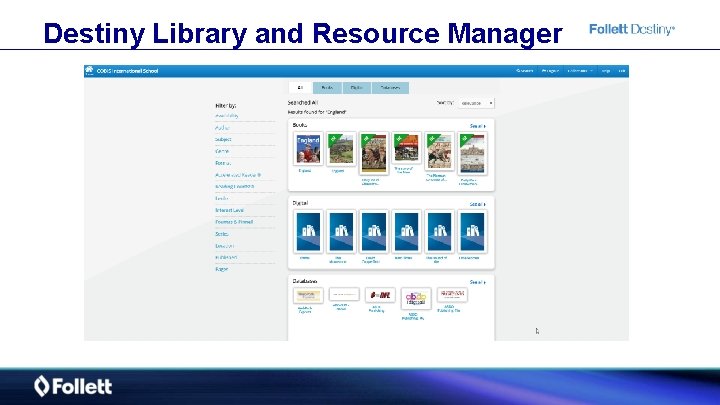Open the yellow-toned first database logo

(308, 295)
